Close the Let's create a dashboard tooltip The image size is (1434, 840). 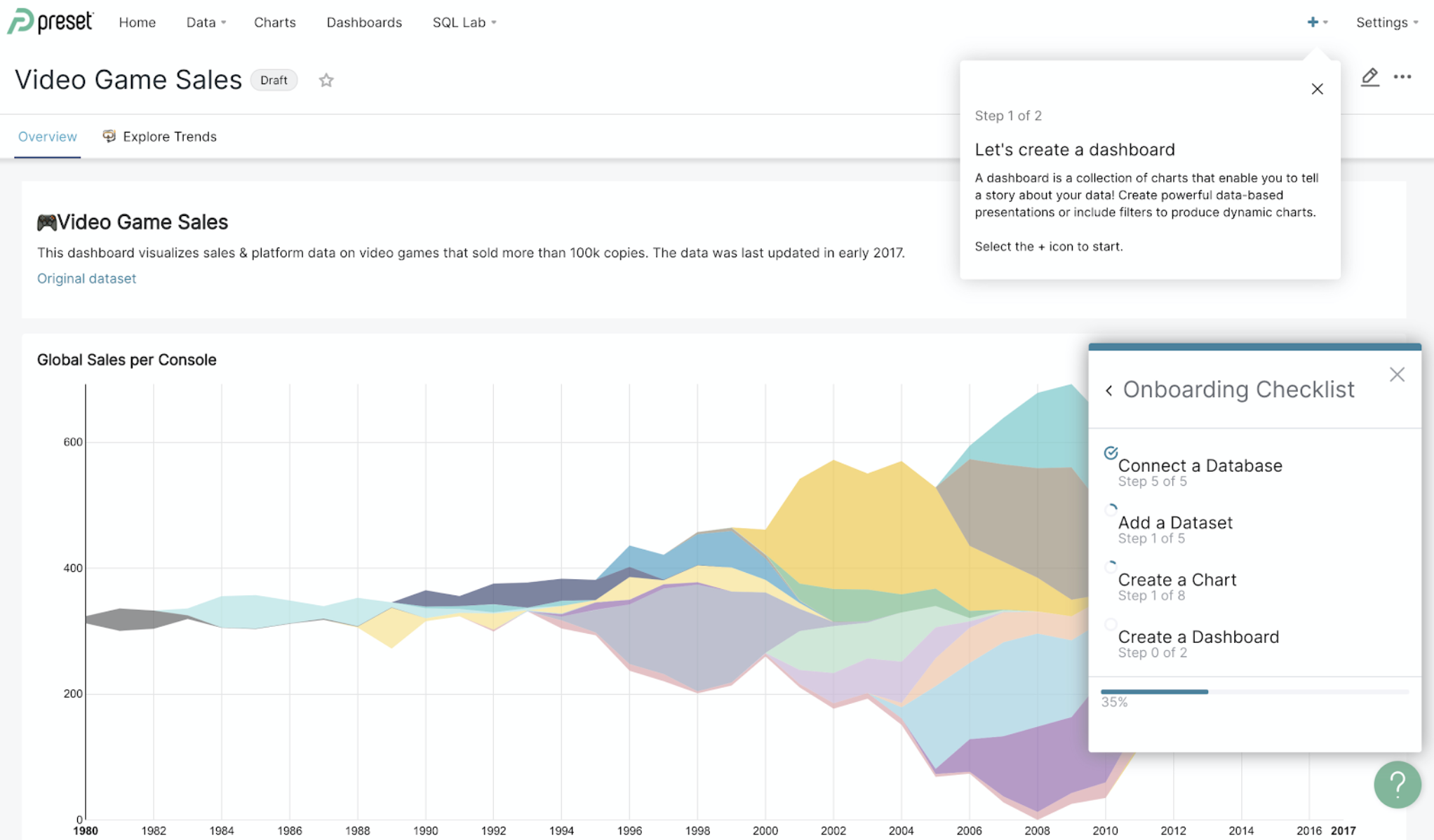click(1317, 89)
